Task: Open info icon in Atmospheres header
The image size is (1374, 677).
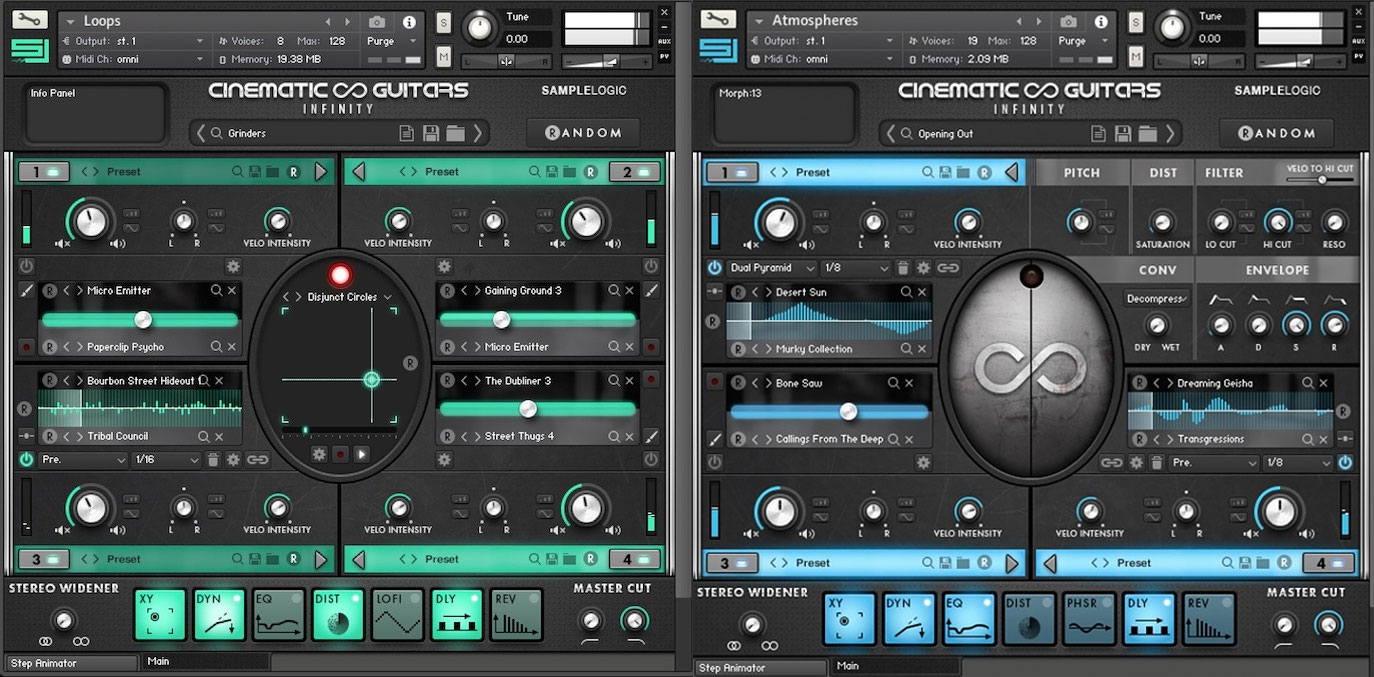Action: (1099, 22)
